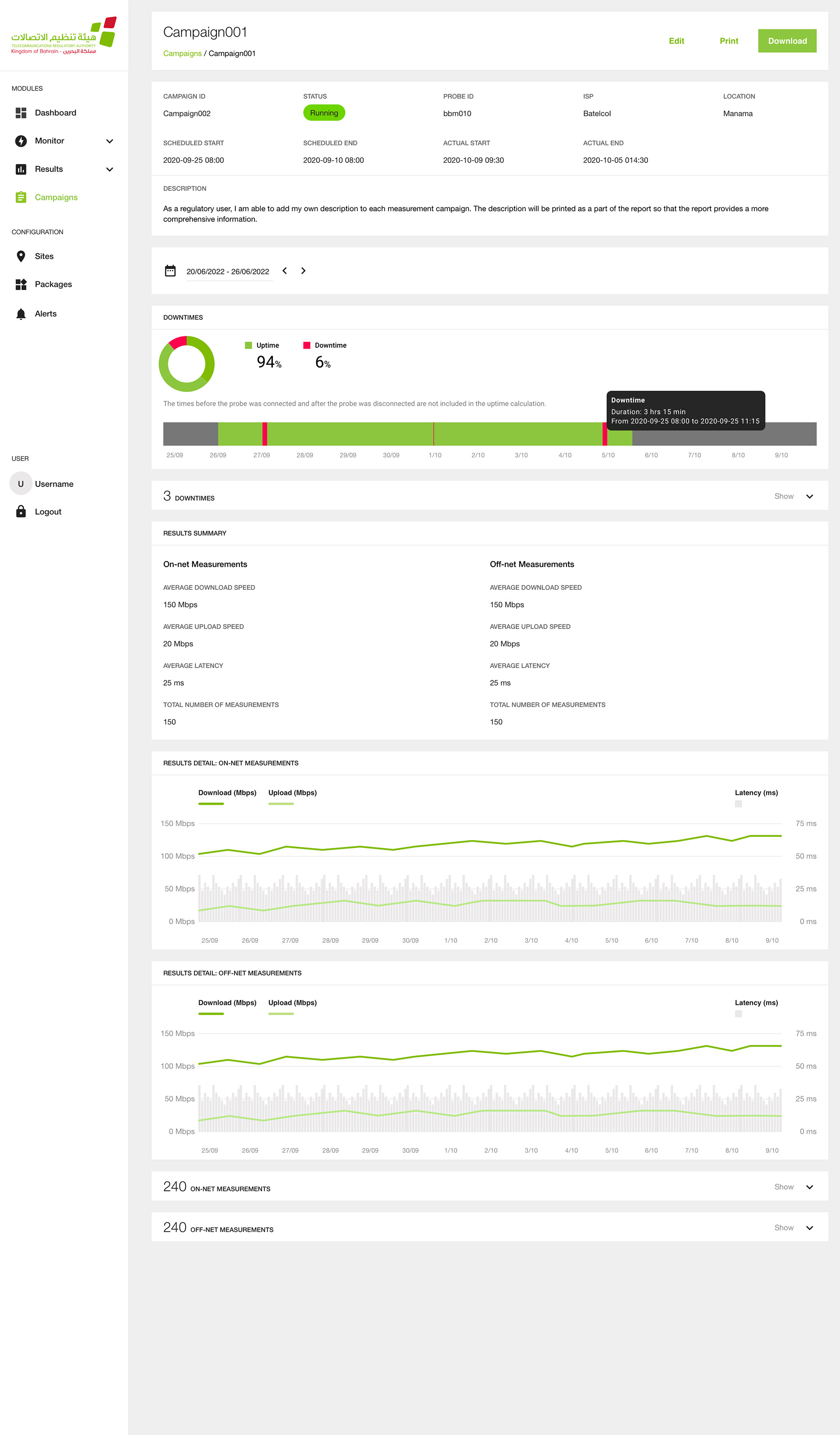Click the Dashboard grid icon
840x1435 pixels.
click(x=21, y=113)
